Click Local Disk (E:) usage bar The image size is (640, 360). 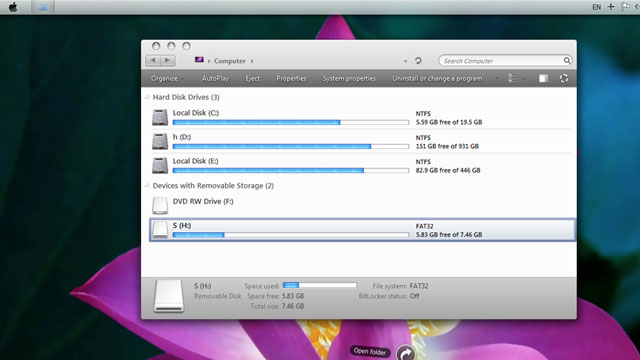tap(291, 170)
